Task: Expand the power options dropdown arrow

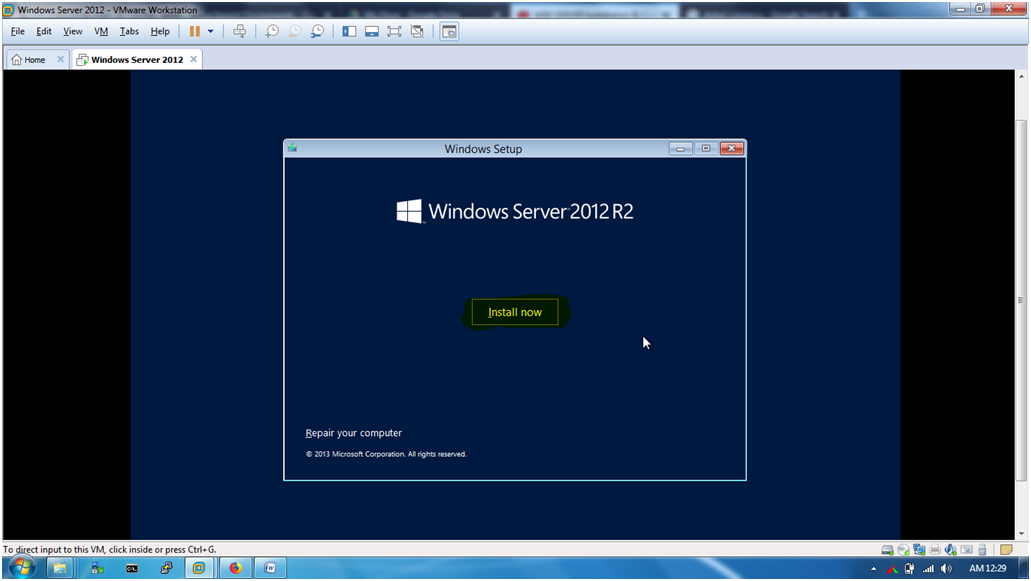Action: coord(210,32)
